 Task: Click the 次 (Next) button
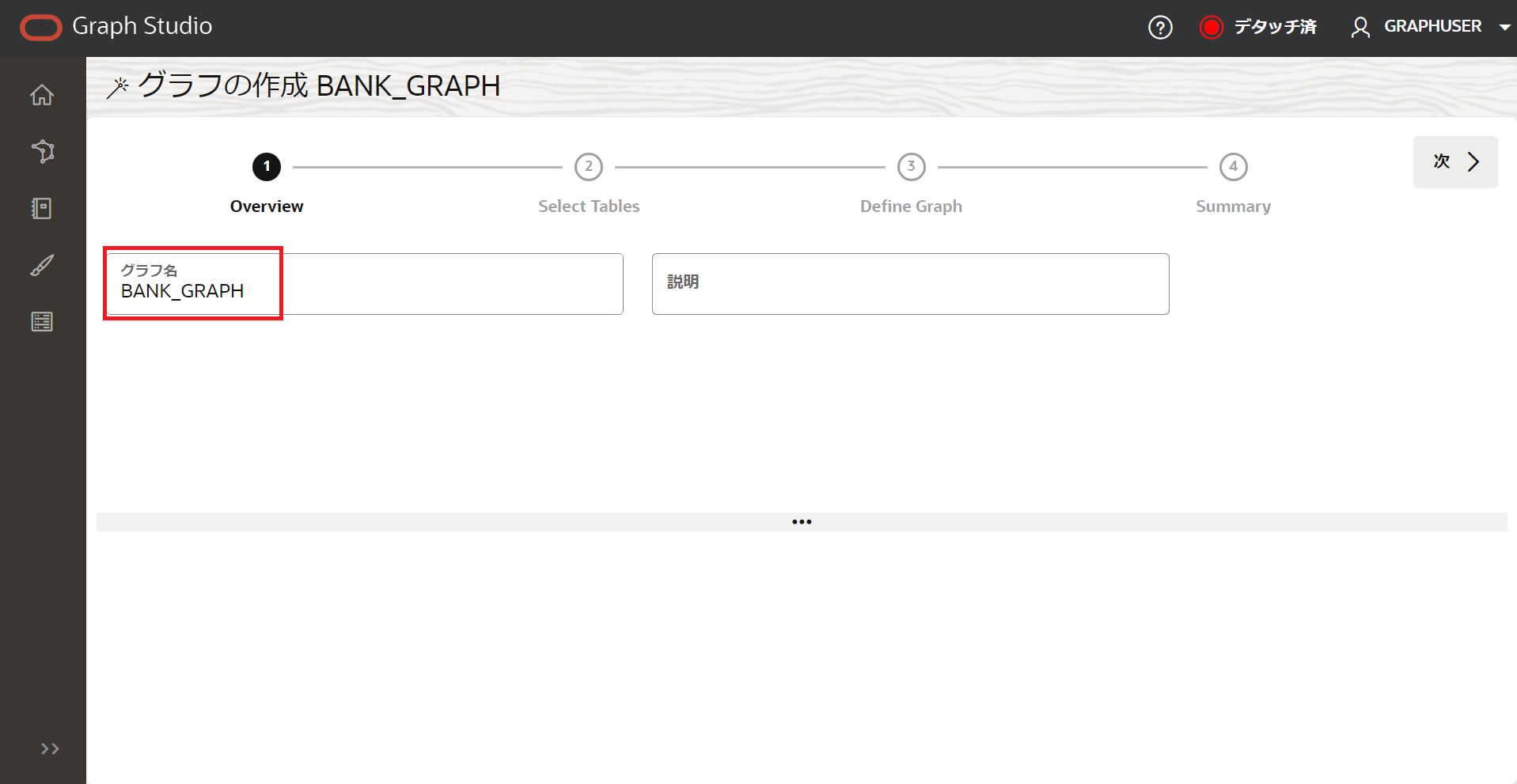coord(1454,162)
